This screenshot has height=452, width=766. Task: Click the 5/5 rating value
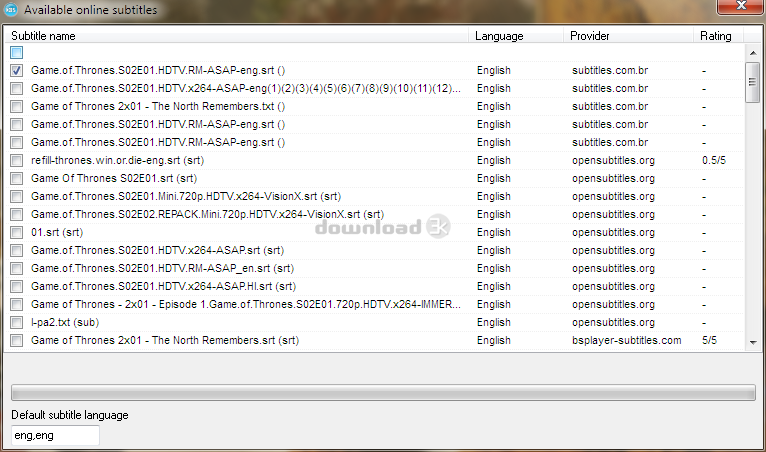point(709,341)
